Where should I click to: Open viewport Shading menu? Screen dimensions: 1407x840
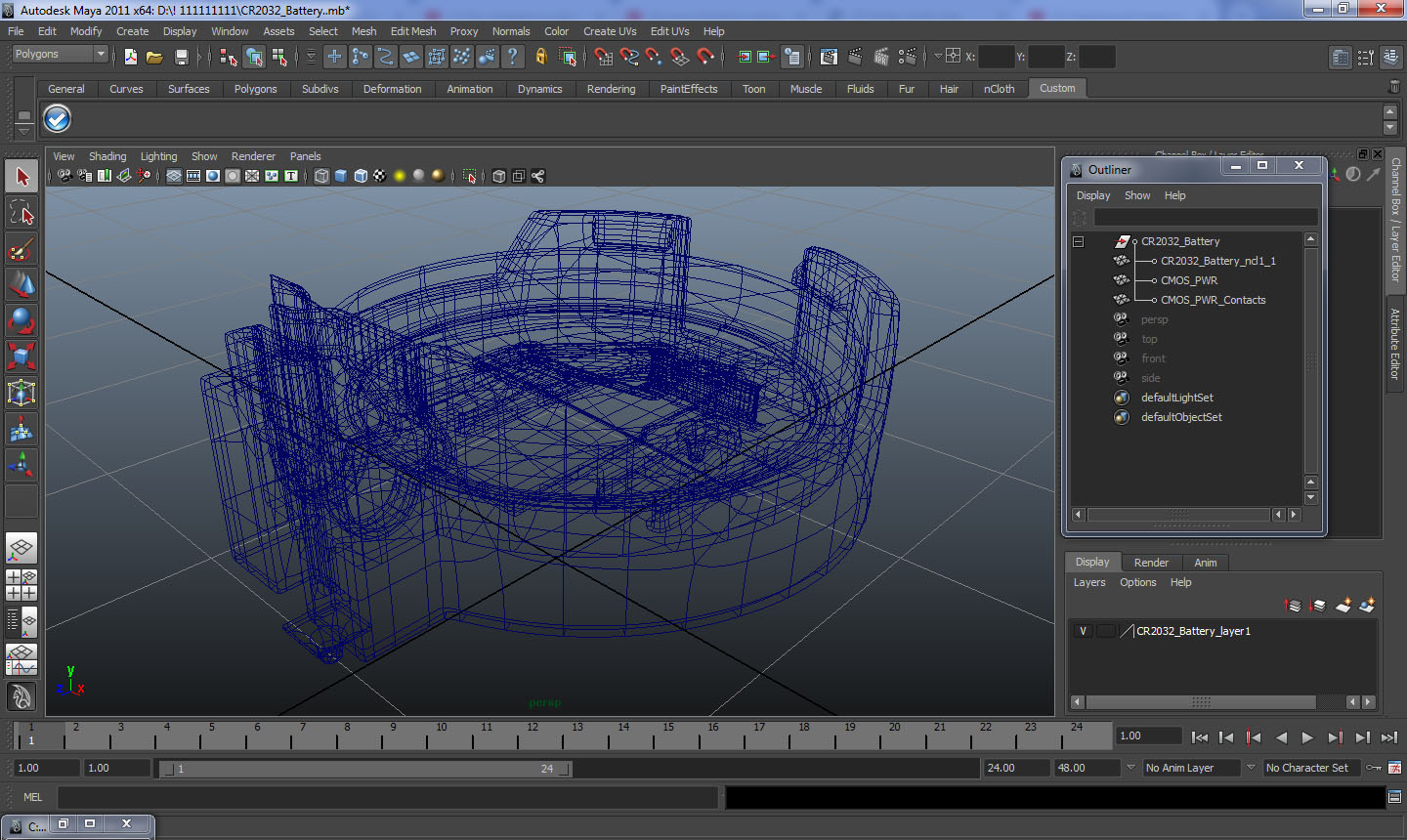[x=107, y=156]
